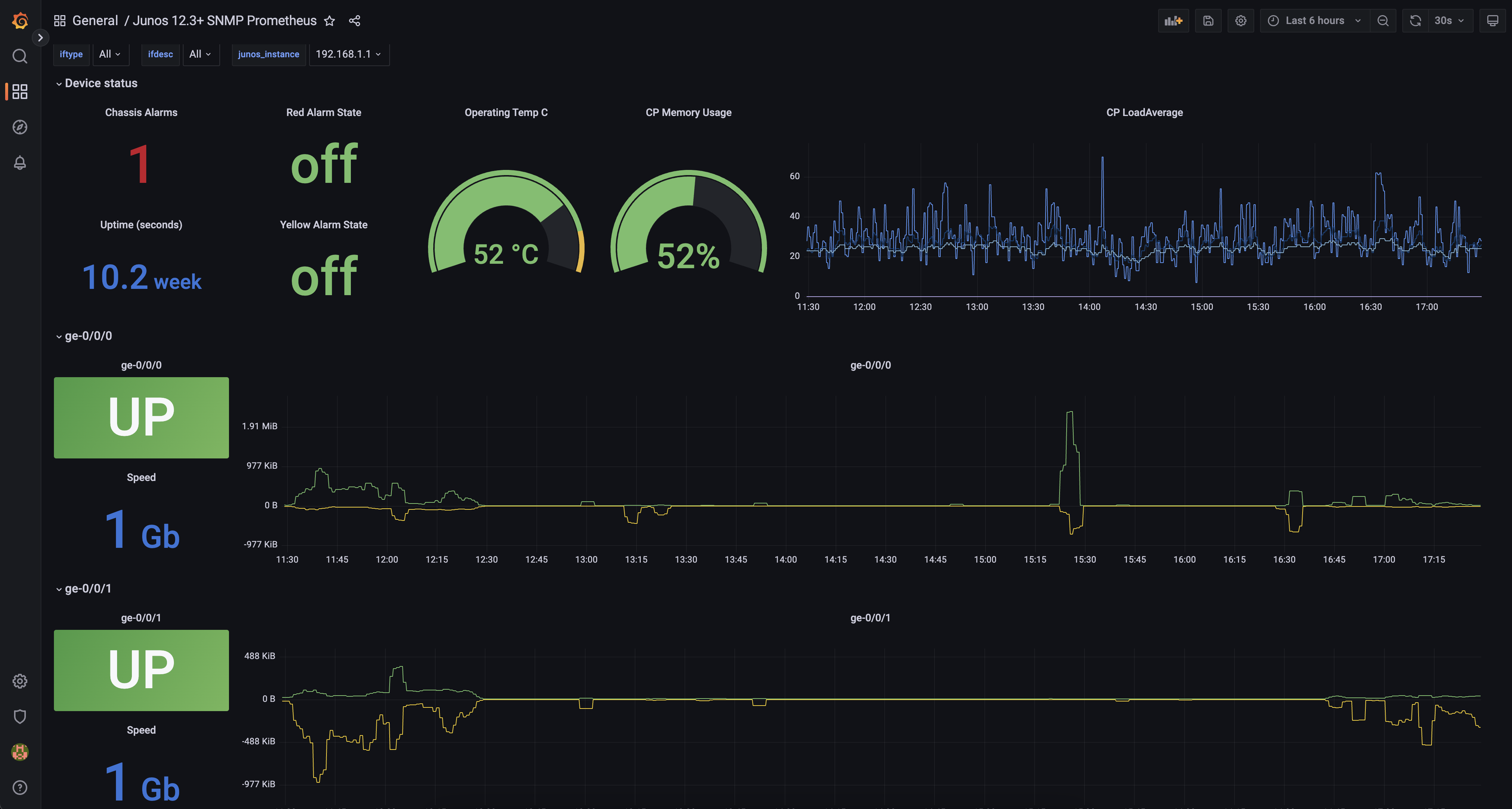Click the ifdesc variable label
This screenshot has height=809, width=1512.
coord(160,54)
